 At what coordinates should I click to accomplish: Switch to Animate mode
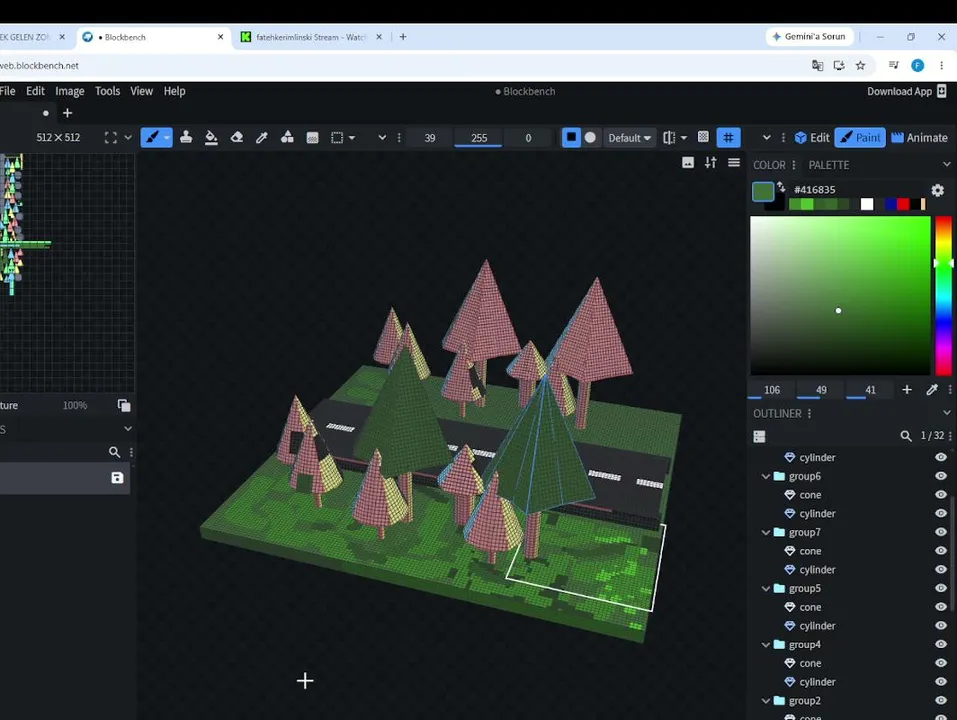click(x=919, y=138)
